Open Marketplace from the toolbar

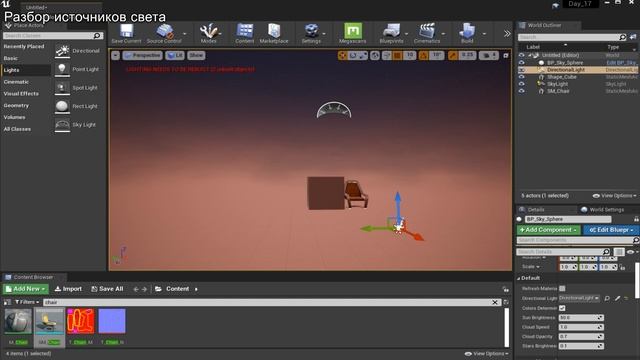point(274,33)
